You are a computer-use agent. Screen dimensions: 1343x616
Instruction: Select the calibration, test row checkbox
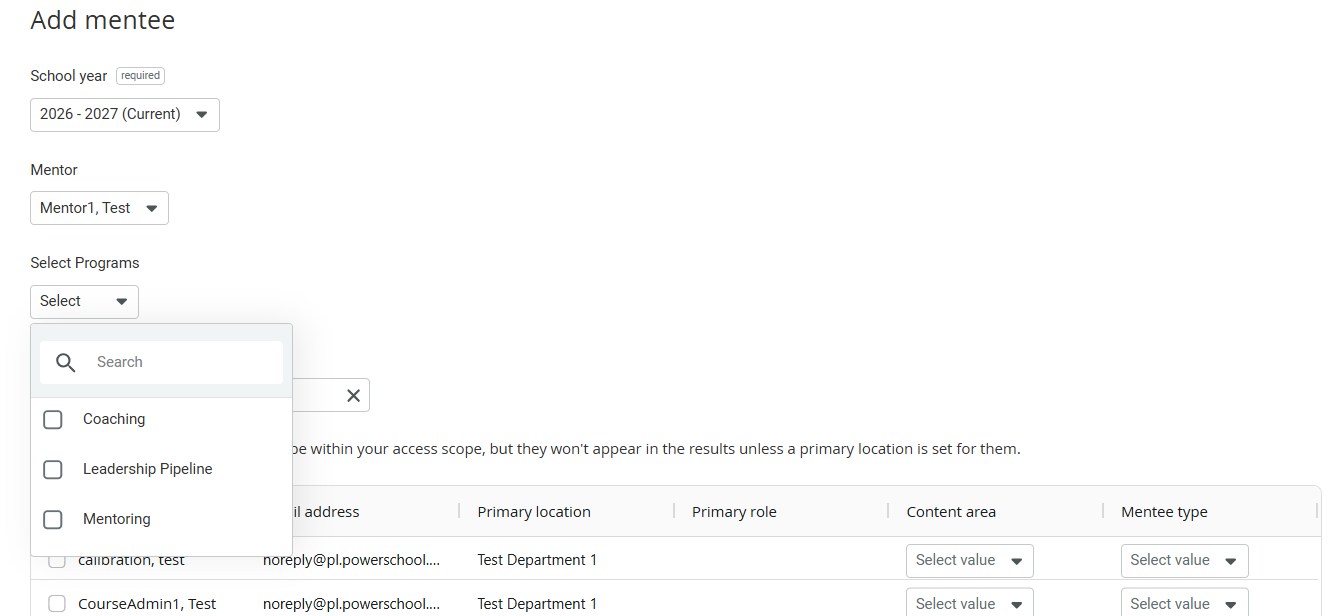57,561
